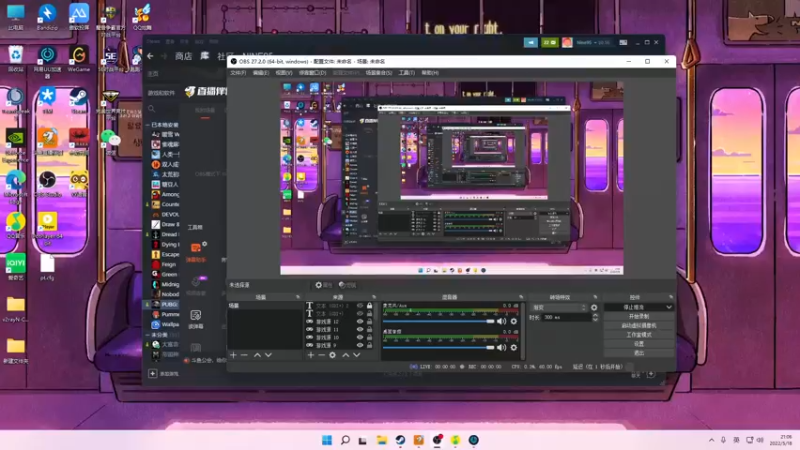Screen dimensions: 800x450
Task: Toggle visibility of Game Capture 11
Action: (x=360, y=330)
